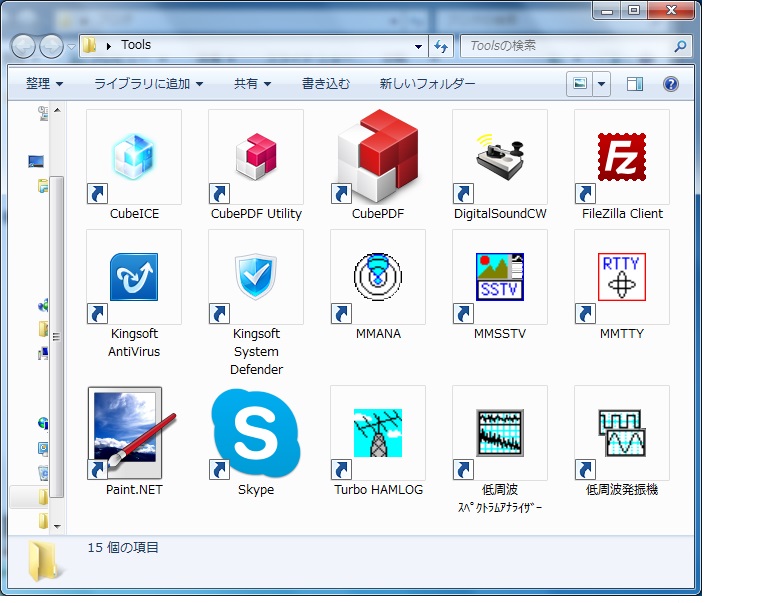This screenshot has width=768, height=603.
Task: Select the CubePDF red cube icon
Action: click(378, 157)
